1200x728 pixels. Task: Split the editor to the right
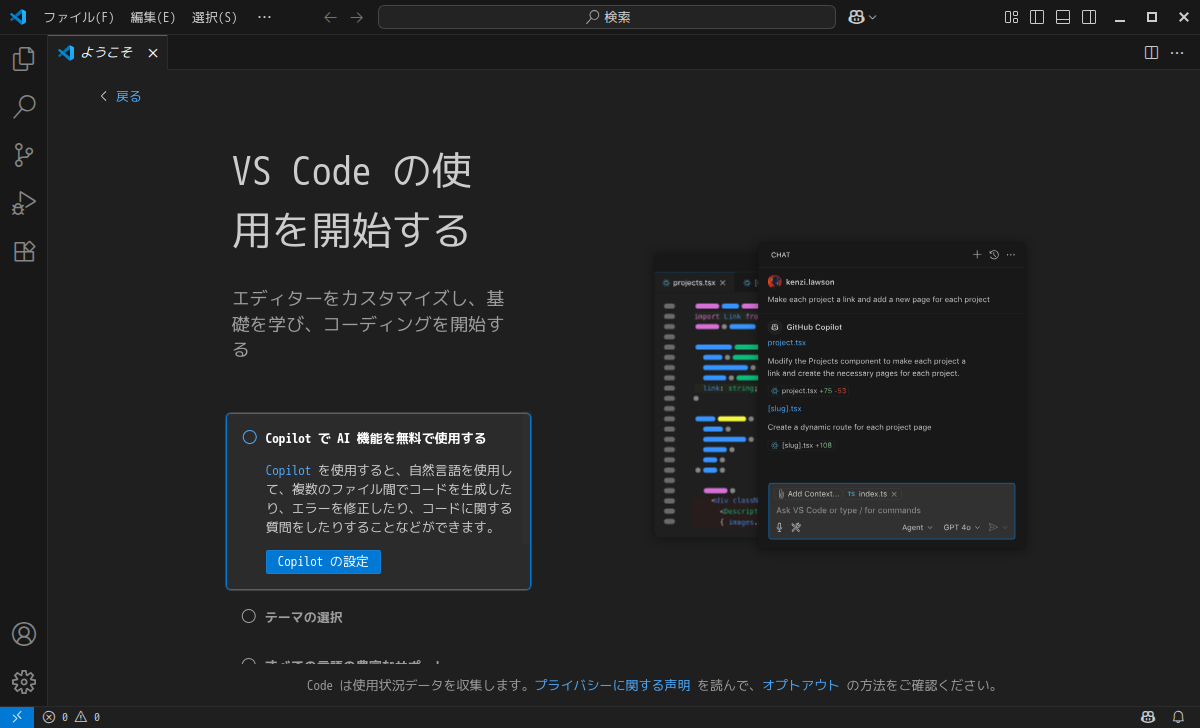pyautogui.click(x=1151, y=52)
